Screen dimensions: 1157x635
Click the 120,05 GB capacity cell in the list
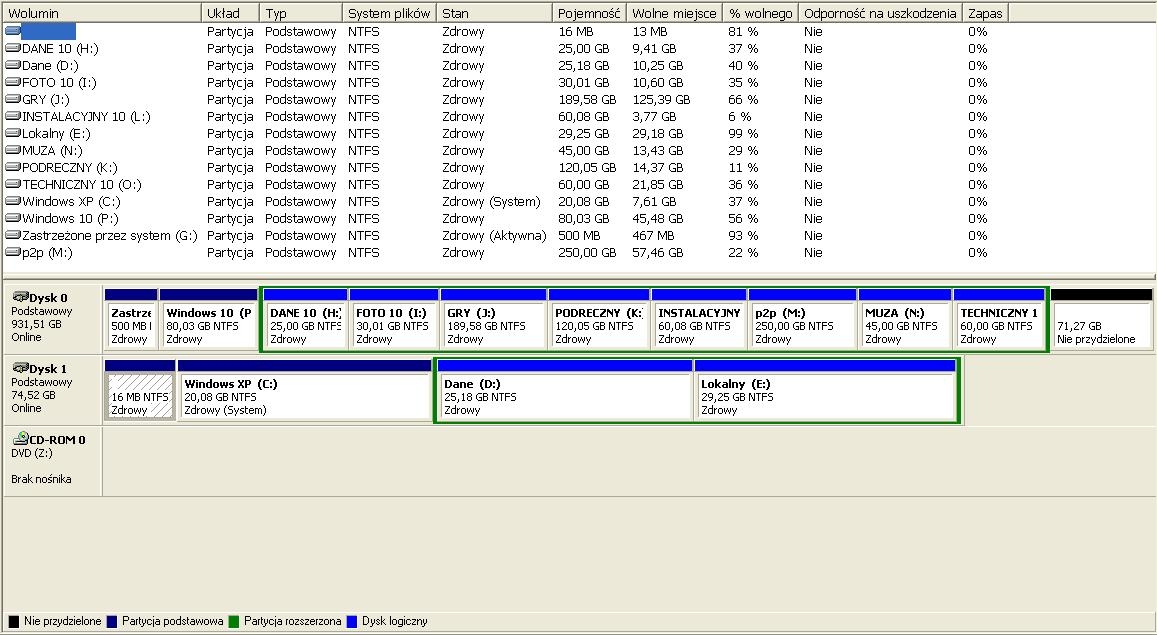587,167
